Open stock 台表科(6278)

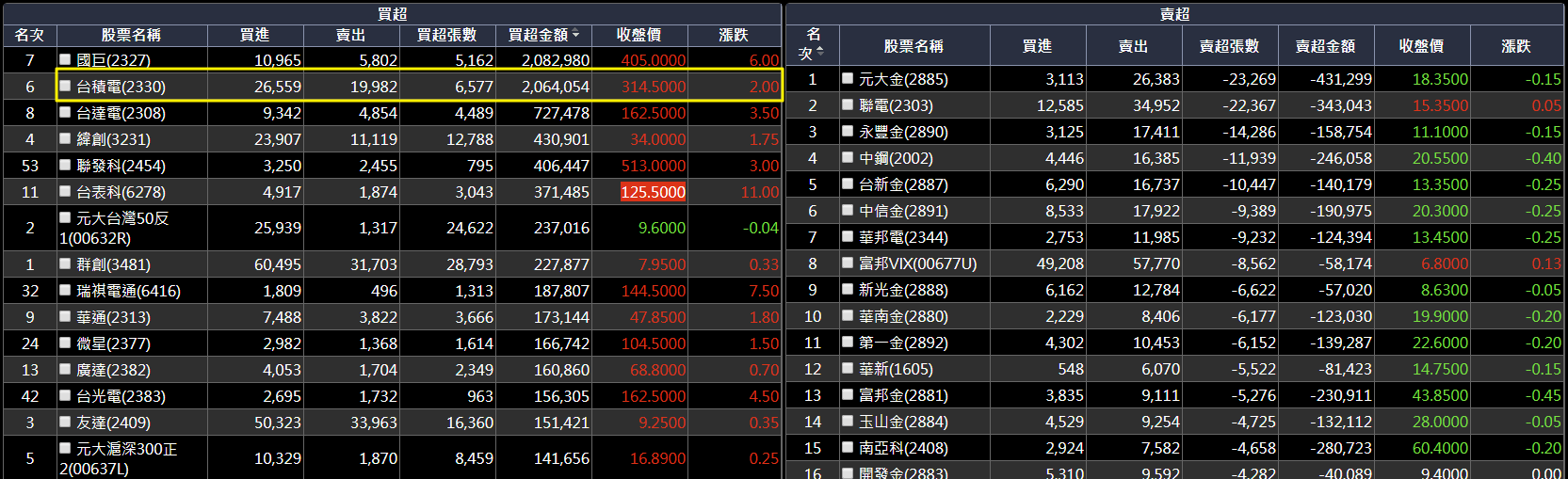point(121,192)
